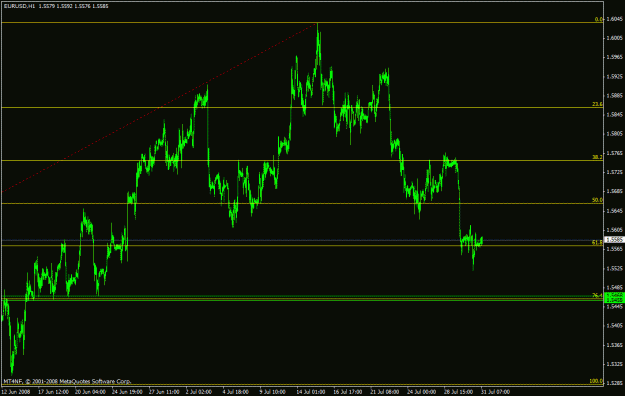This screenshot has height=396, width=625.
Task: Select the 76.4 Fibonacci level label
Action: [x=597, y=296]
